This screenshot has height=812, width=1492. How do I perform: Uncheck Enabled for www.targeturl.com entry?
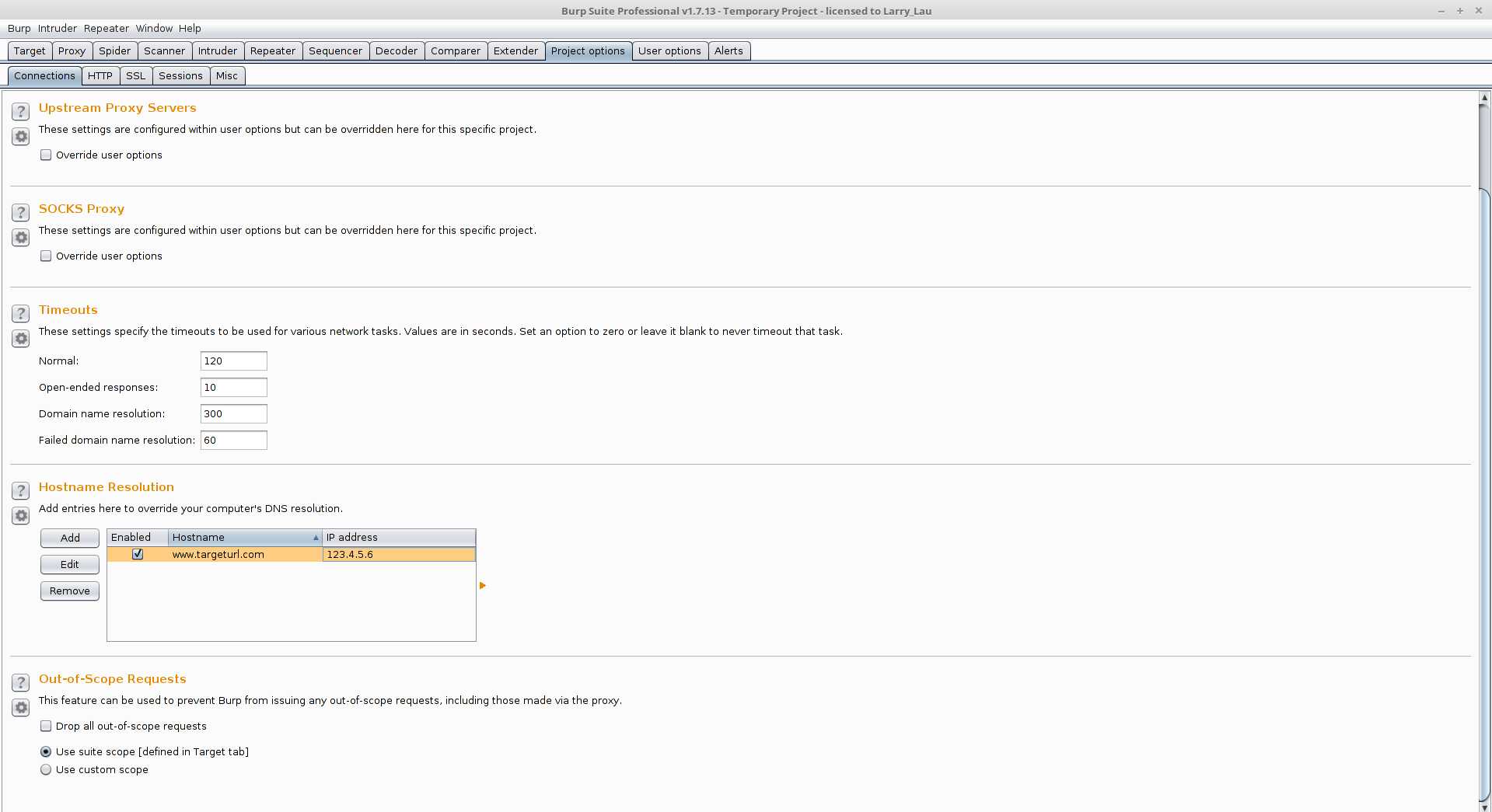coord(138,554)
